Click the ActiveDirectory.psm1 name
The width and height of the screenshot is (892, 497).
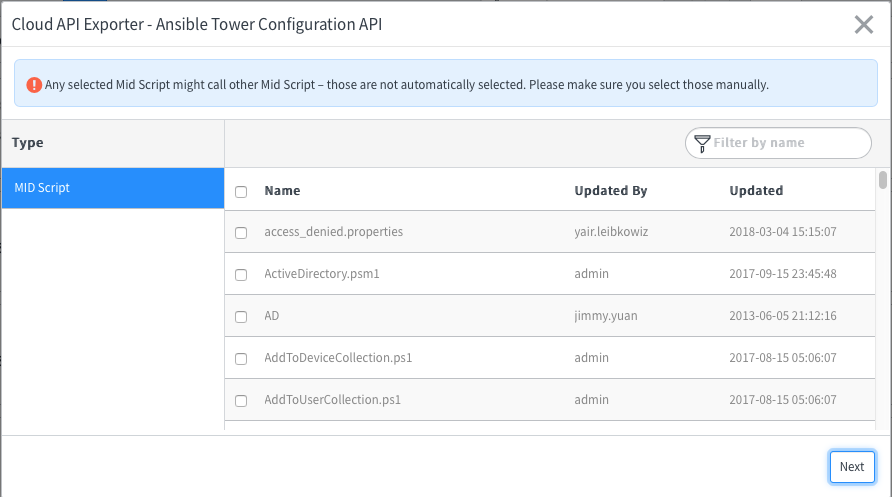click(x=321, y=274)
